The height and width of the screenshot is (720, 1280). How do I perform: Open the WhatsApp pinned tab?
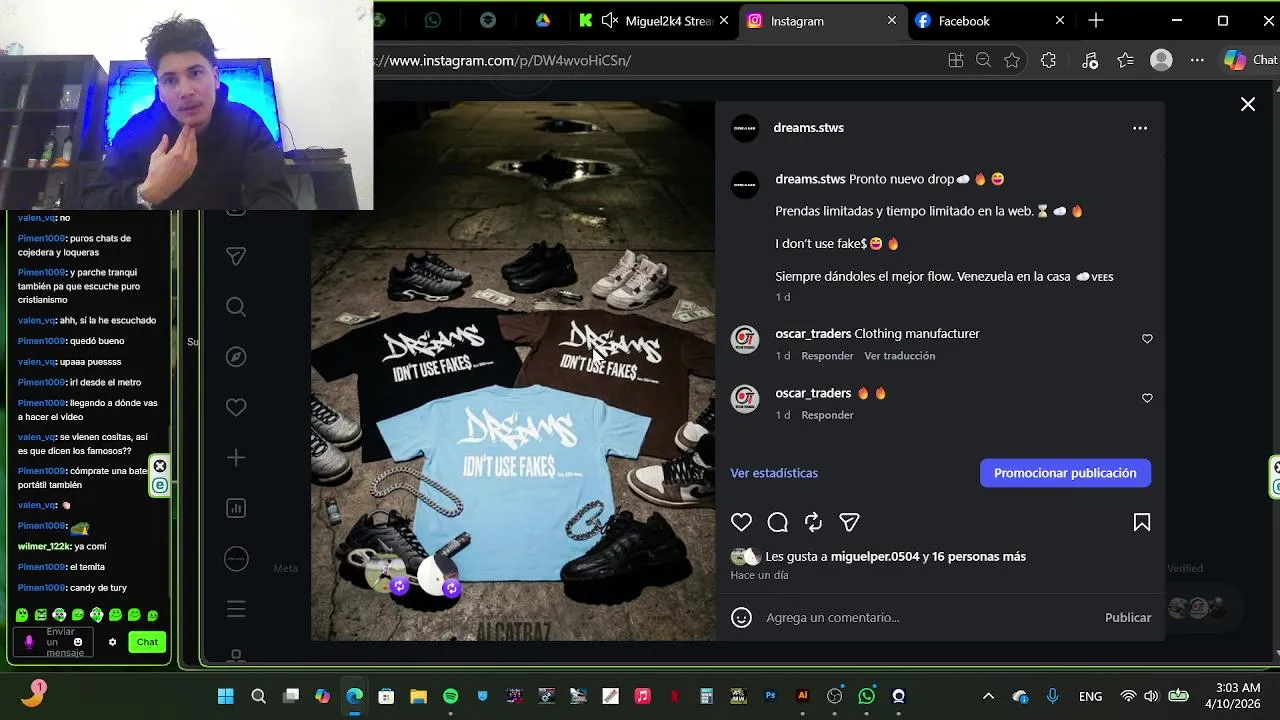coord(432,21)
